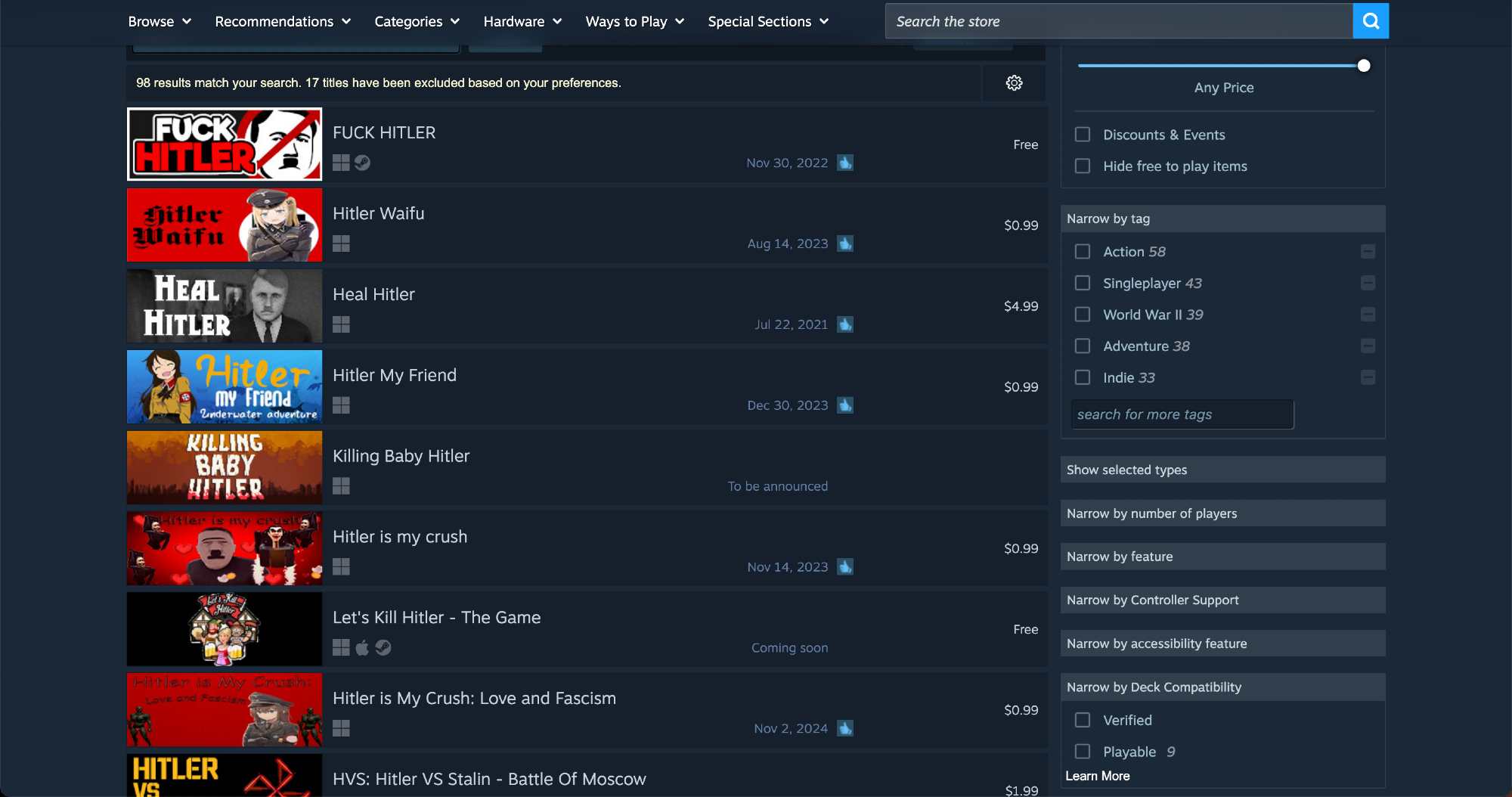Viewport: 1512px width, 797px height.
Task: Exclude the Indie tag using minus icon
Action: click(x=1368, y=377)
